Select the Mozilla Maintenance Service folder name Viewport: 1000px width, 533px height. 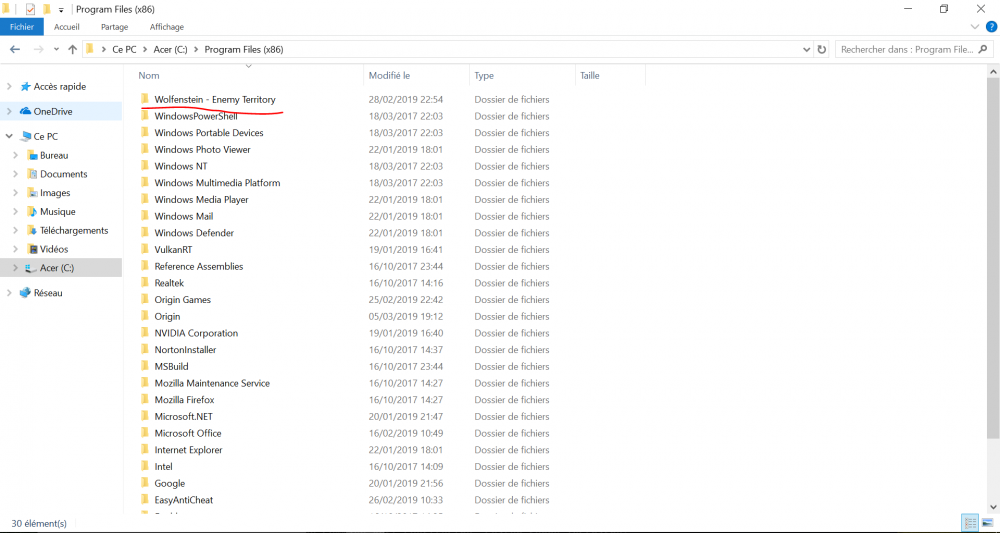(212, 383)
